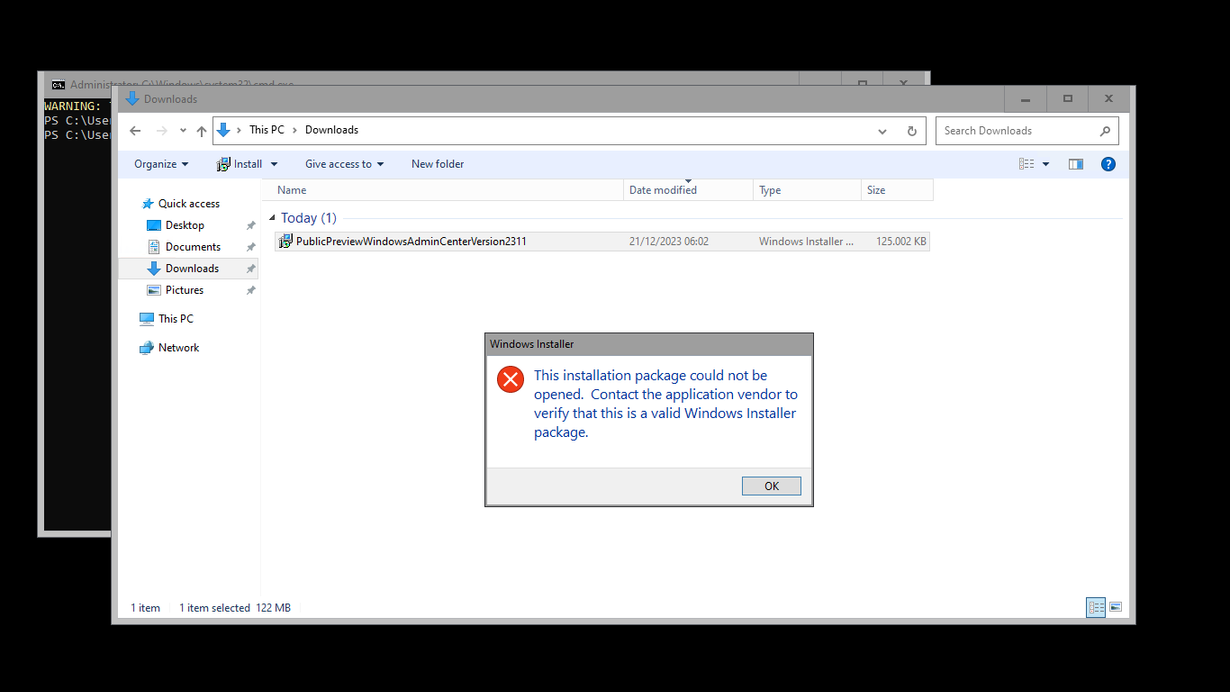Open Quick access in the navigation pane

click(x=188, y=204)
